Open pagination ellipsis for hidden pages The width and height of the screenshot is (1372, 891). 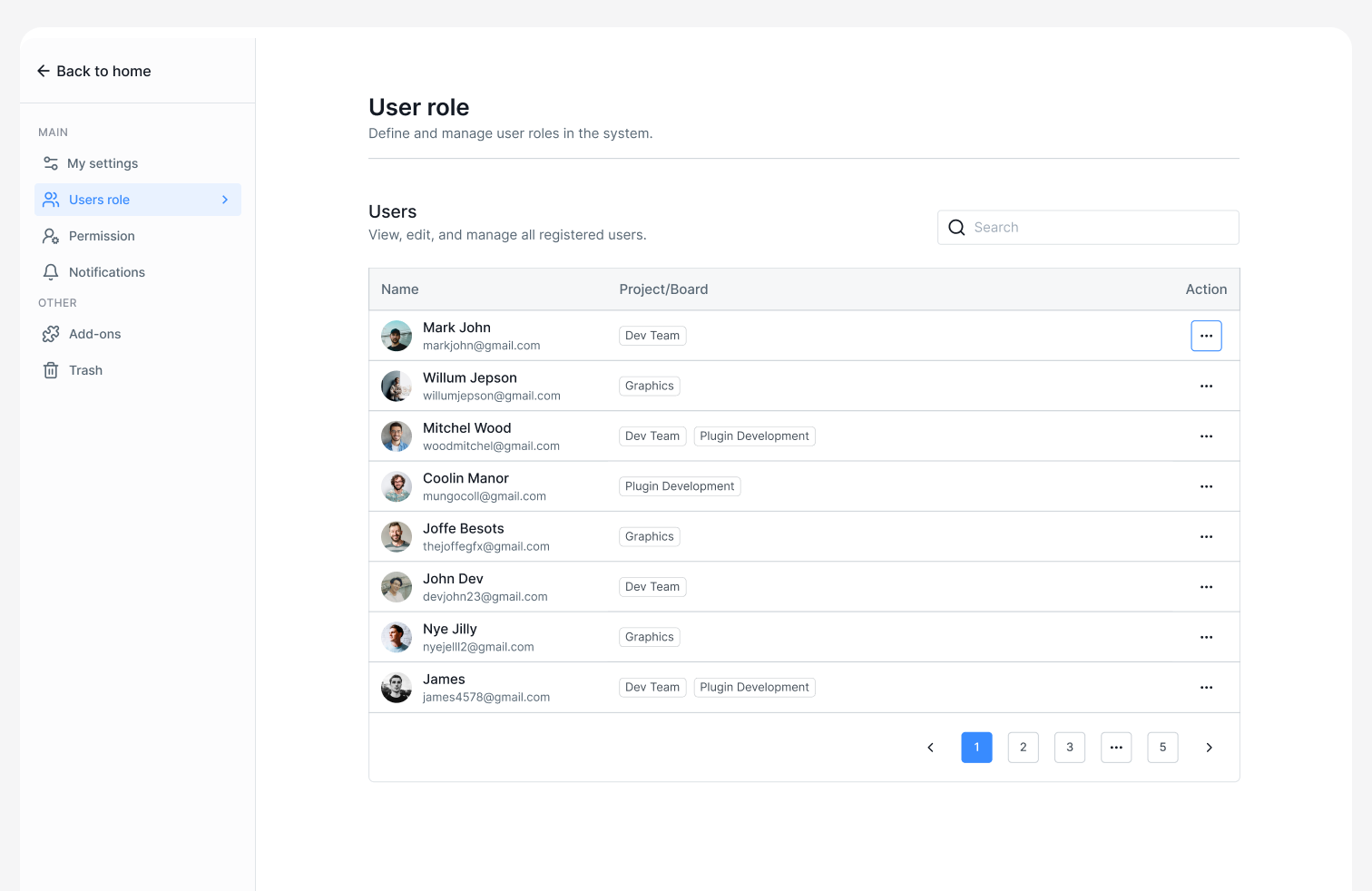(x=1116, y=747)
